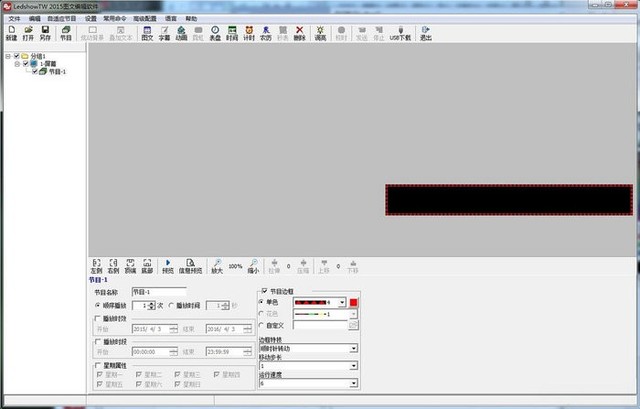The height and width of the screenshot is (409, 640).
Task: Open the 调亮 (brightness) tool
Action: tap(320, 33)
